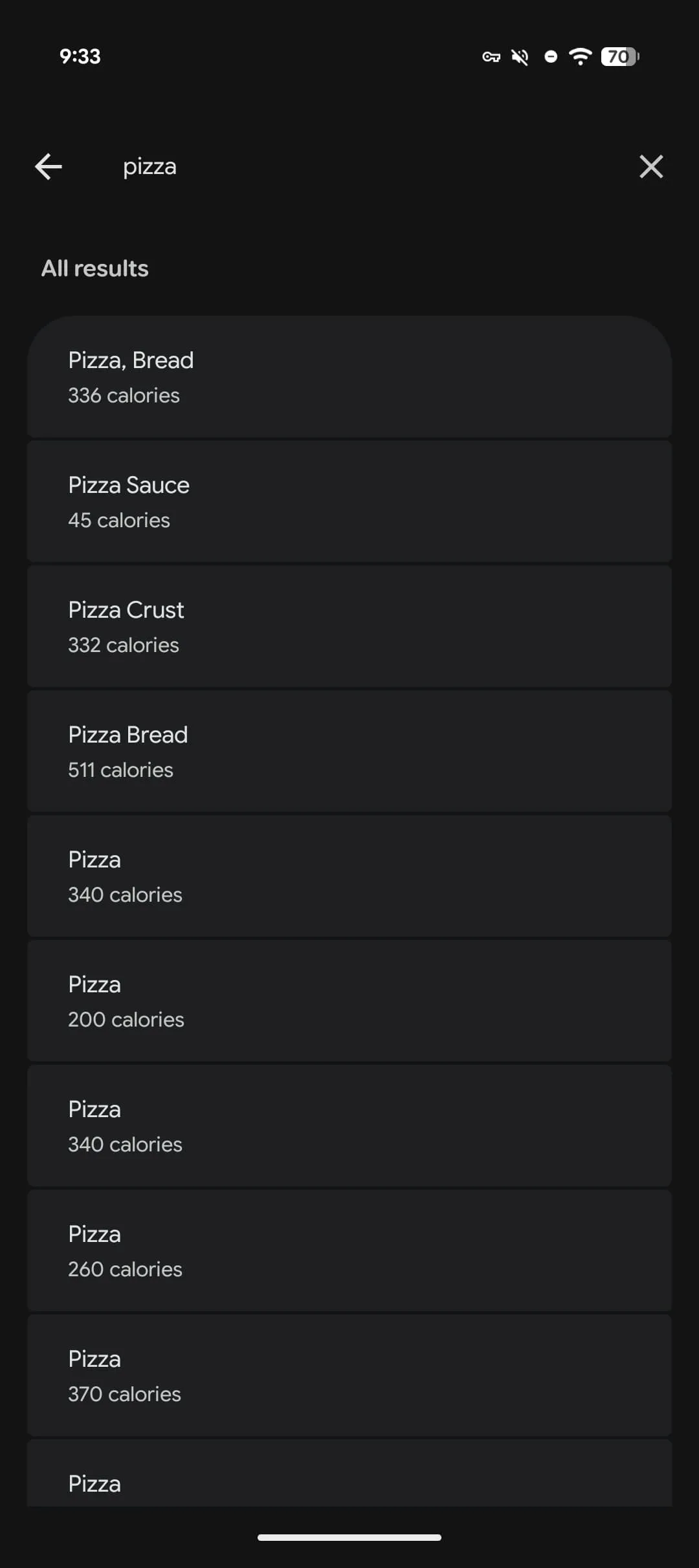
Task: Pick the 340-calorie Pizza just above 260 calories
Action: coord(349,1126)
